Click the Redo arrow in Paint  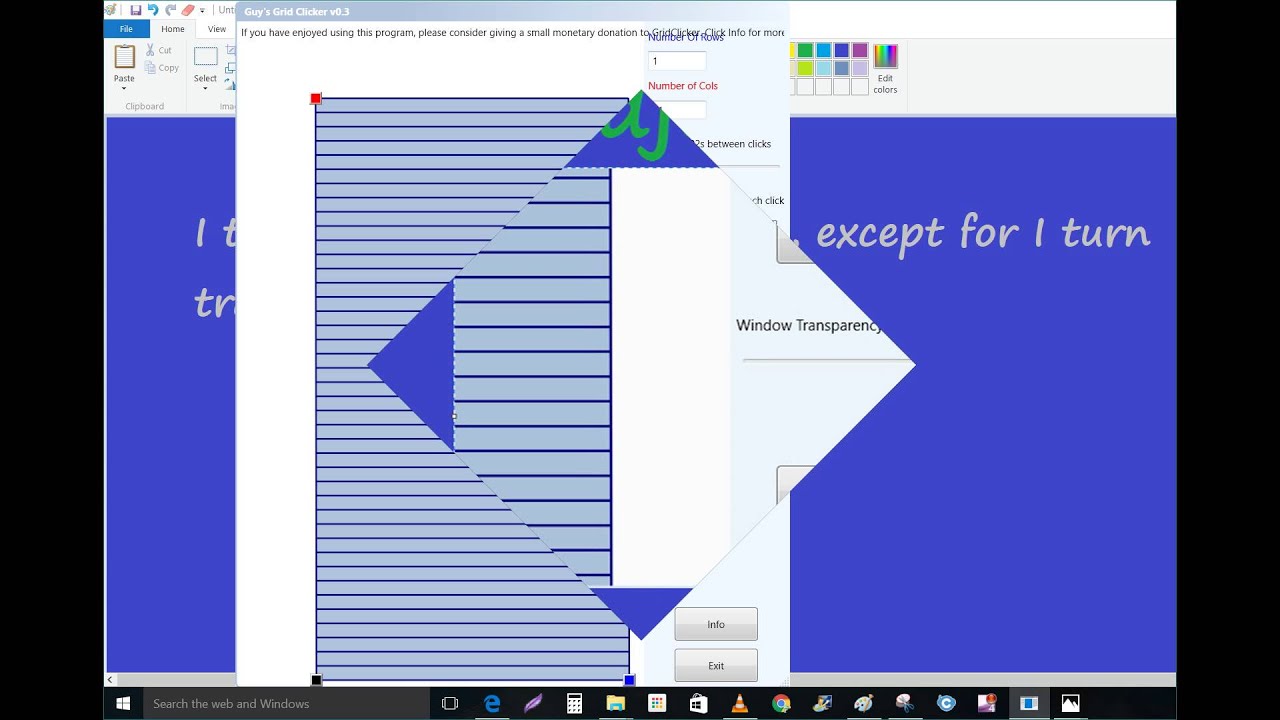(x=170, y=10)
